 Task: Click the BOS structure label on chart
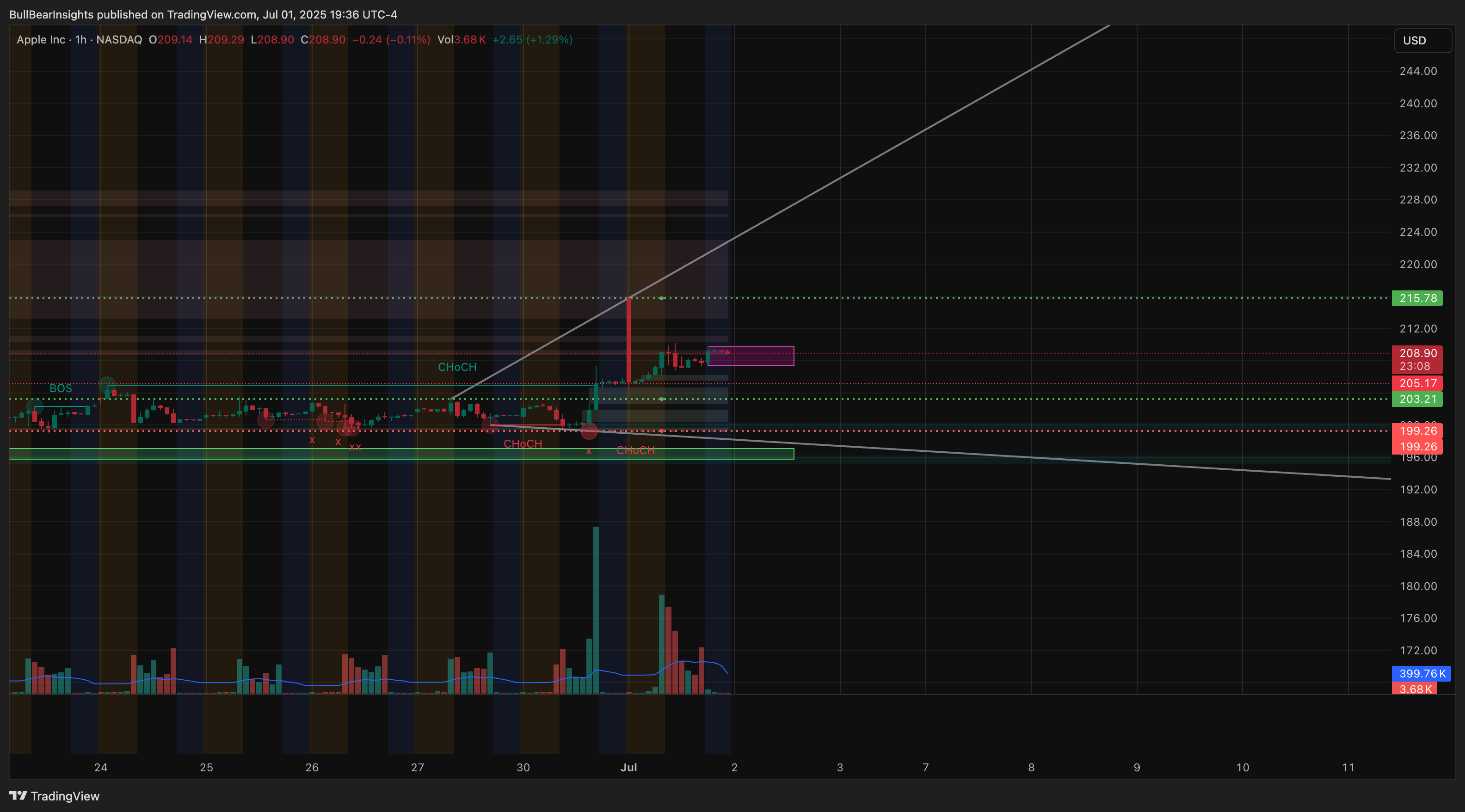(x=61, y=388)
